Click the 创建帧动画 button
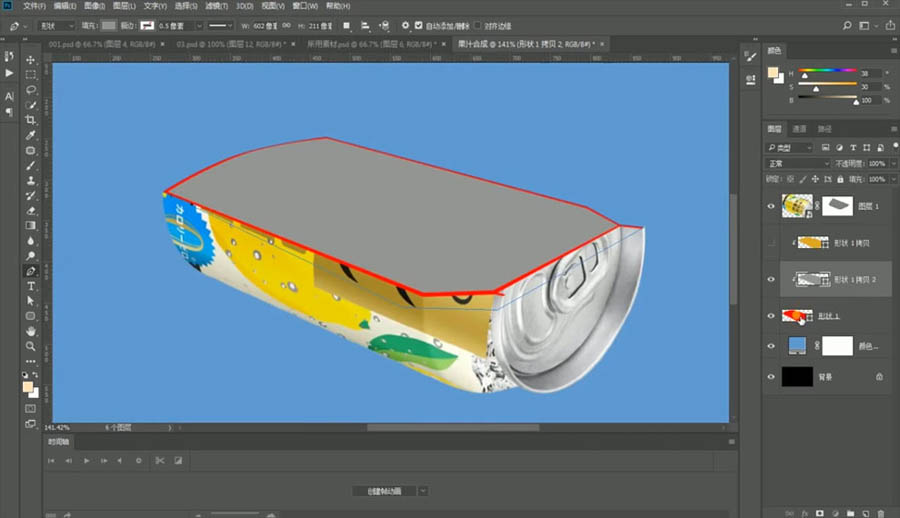900x518 pixels. pyautogui.click(x=383, y=491)
